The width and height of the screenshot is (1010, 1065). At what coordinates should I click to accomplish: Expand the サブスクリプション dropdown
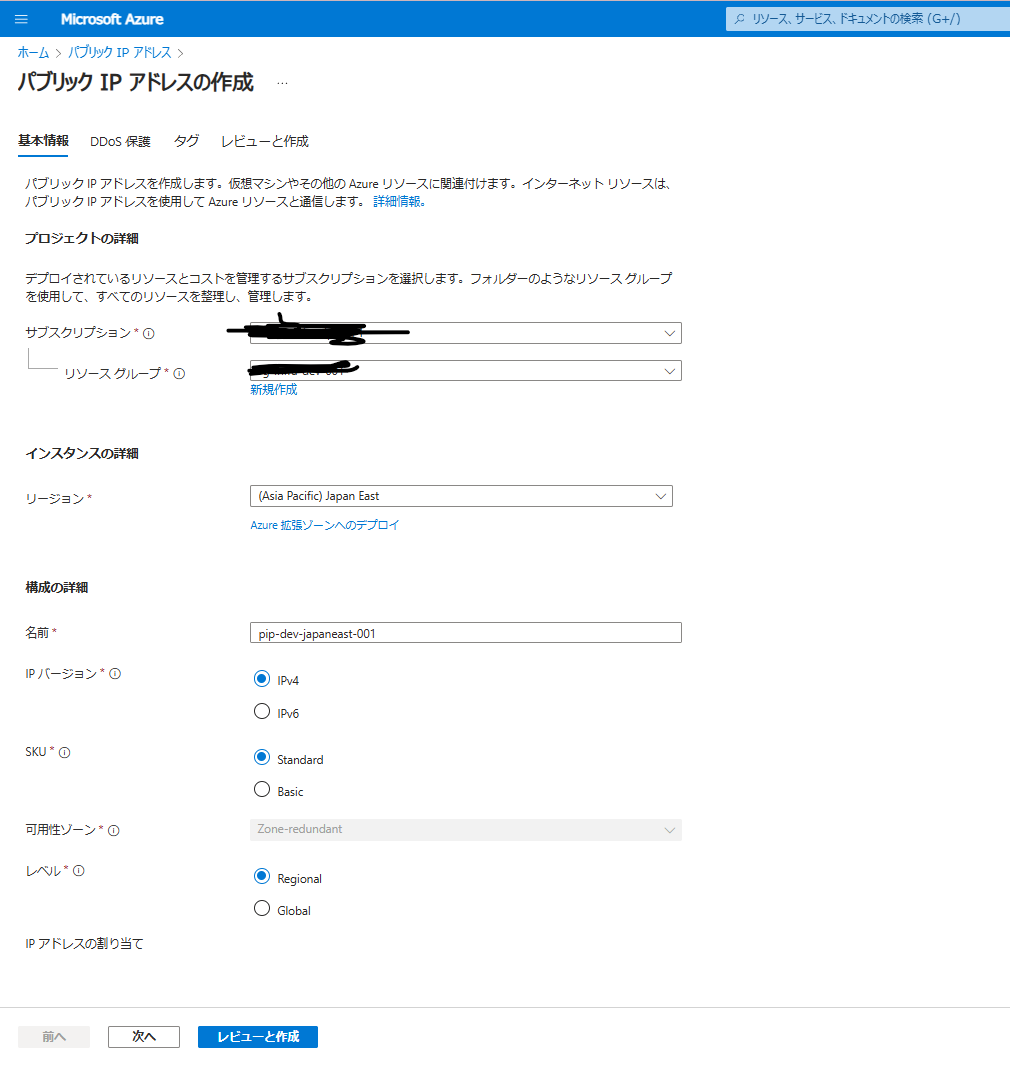pyautogui.click(x=465, y=333)
